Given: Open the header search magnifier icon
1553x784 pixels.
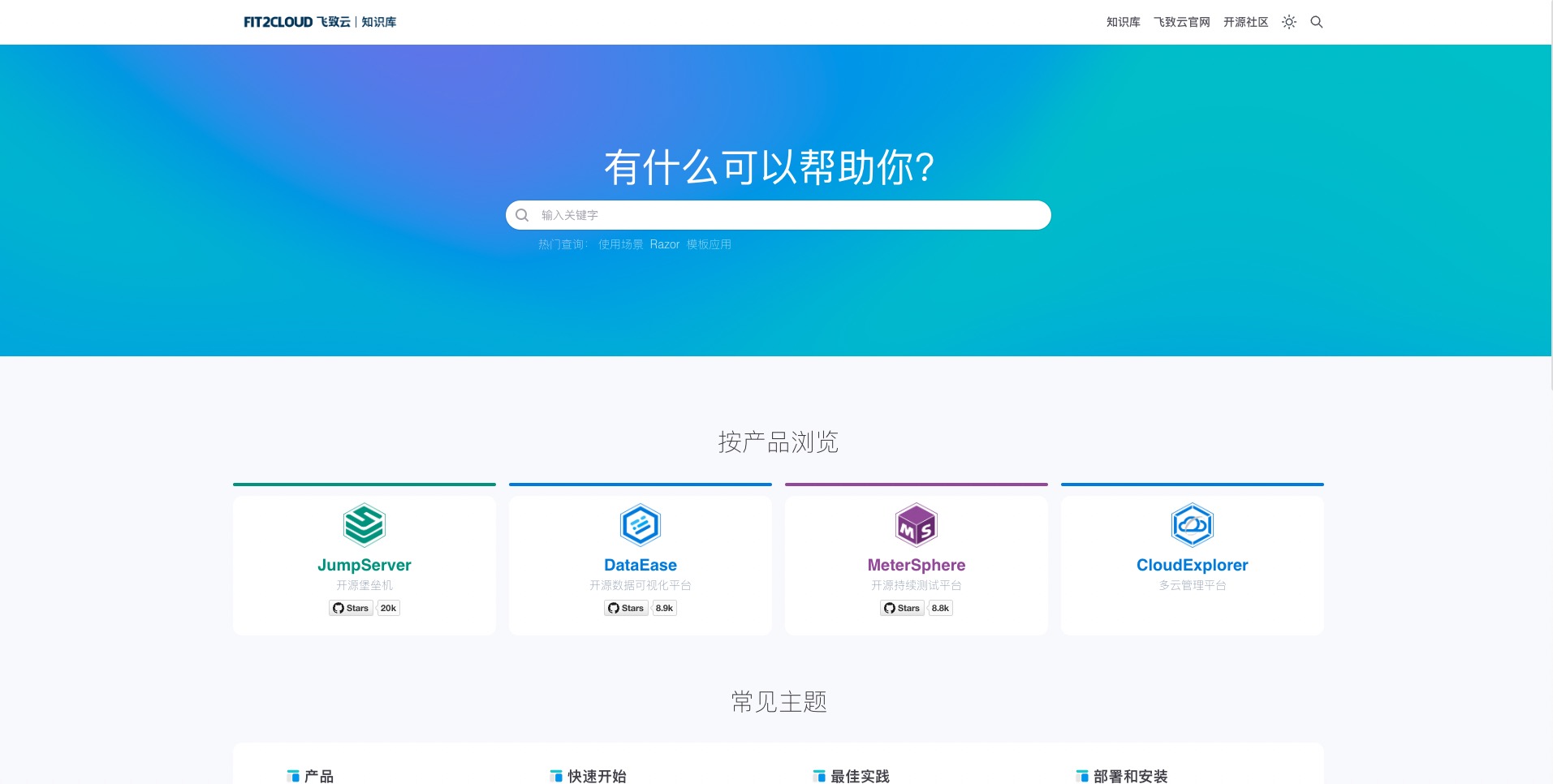Looking at the screenshot, I should [1317, 22].
